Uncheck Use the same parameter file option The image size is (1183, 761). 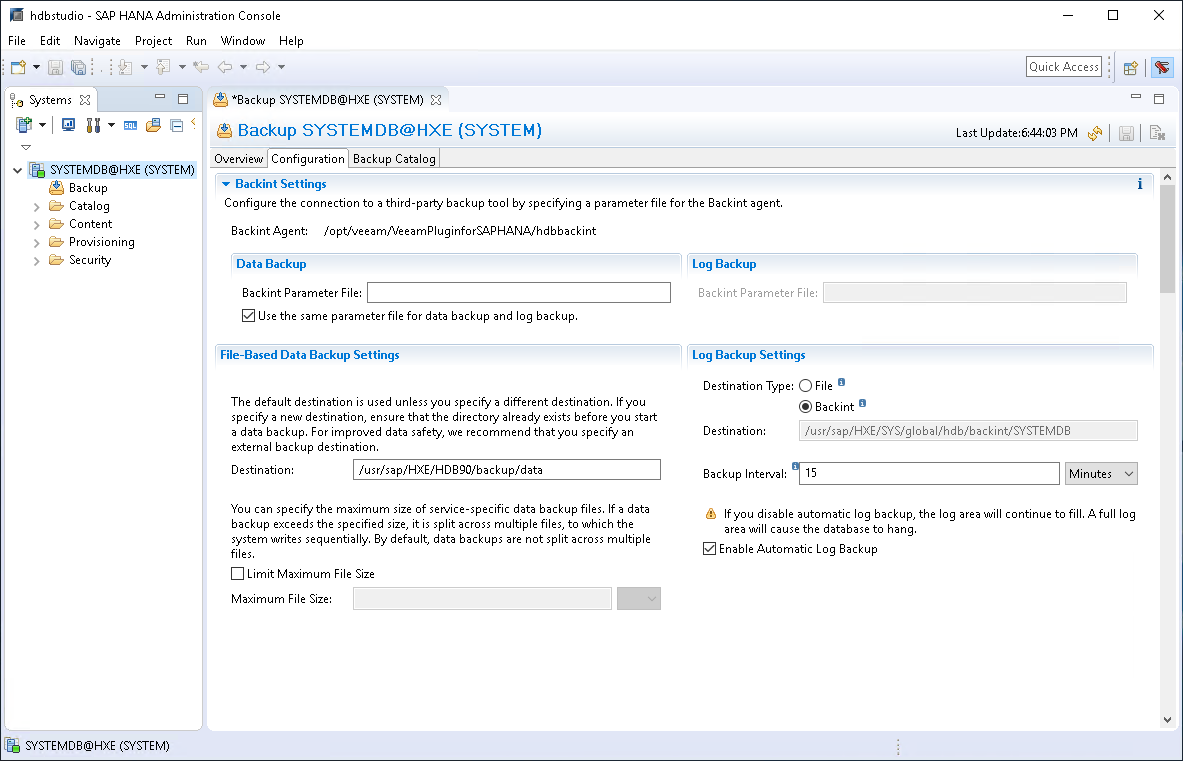pyautogui.click(x=246, y=315)
